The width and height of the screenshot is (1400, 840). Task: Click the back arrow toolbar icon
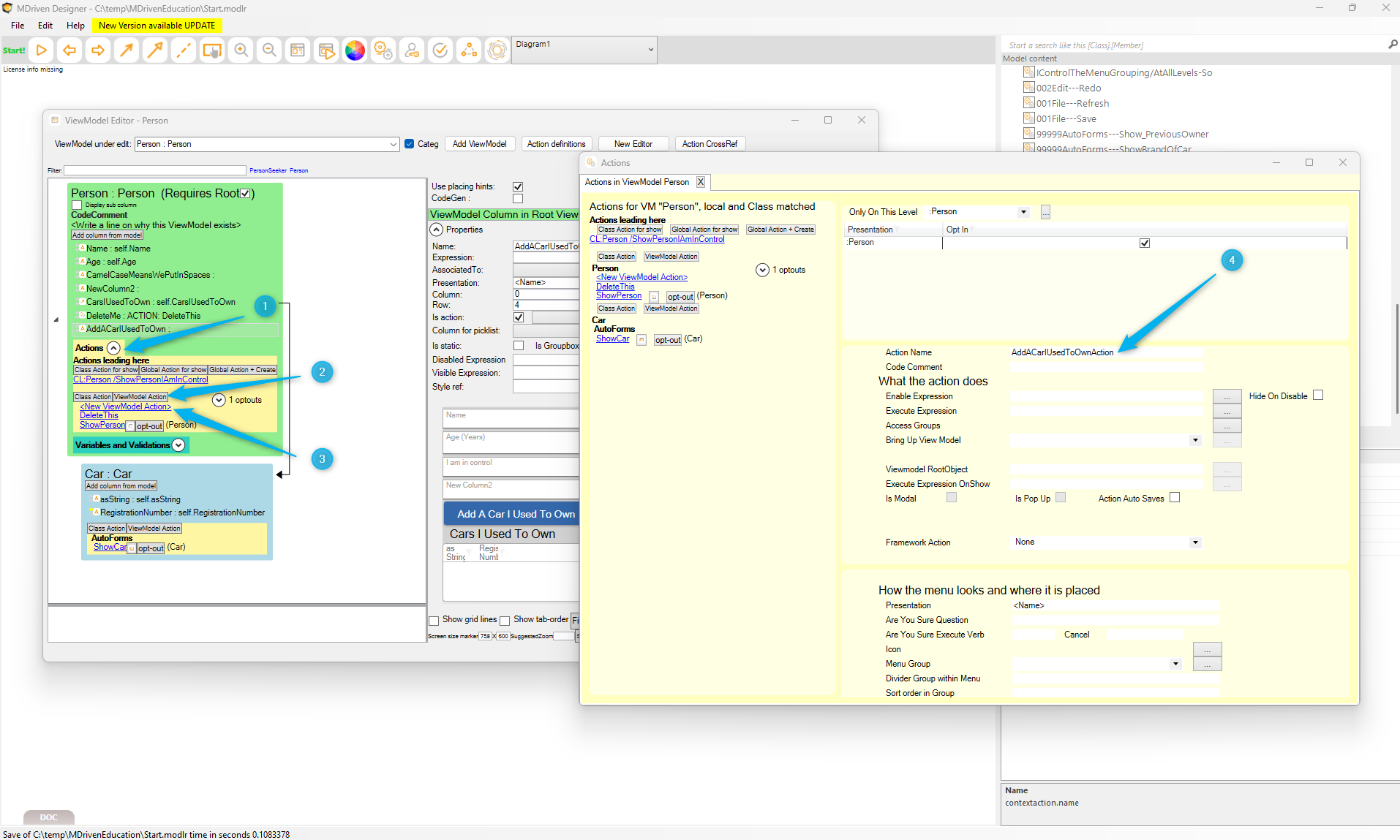(69, 50)
